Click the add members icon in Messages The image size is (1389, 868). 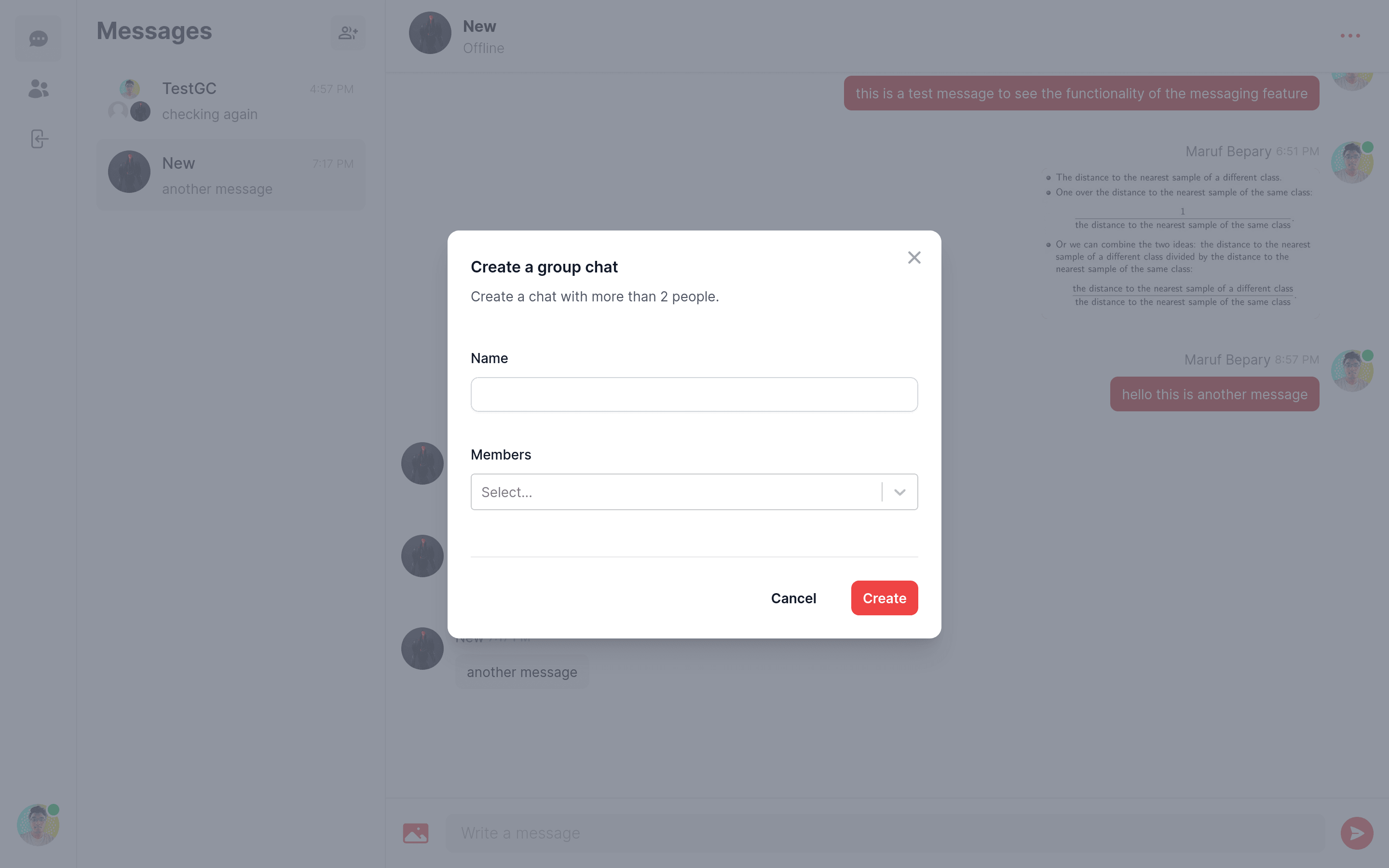(348, 33)
